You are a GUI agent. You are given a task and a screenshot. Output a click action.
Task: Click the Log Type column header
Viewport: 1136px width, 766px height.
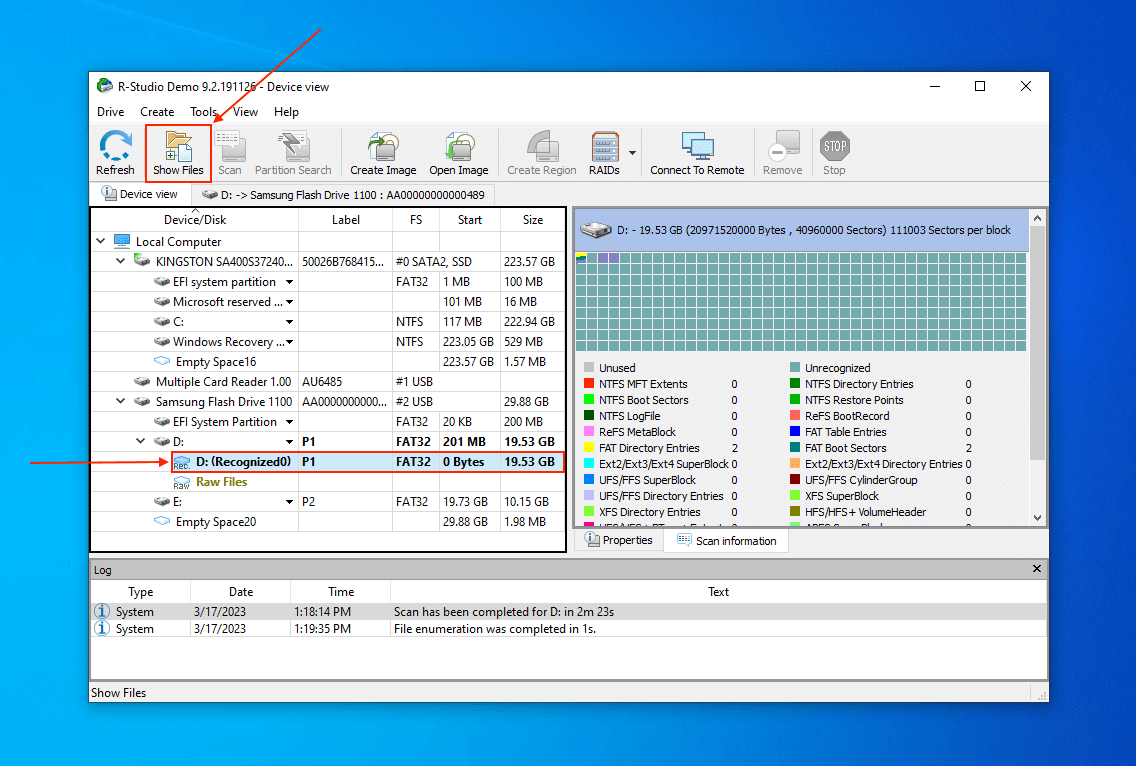coord(141,591)
